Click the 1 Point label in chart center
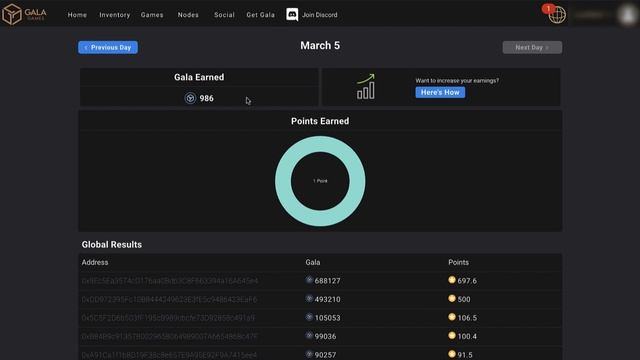The width and height of the screenshot is (640, 360). 320,181
